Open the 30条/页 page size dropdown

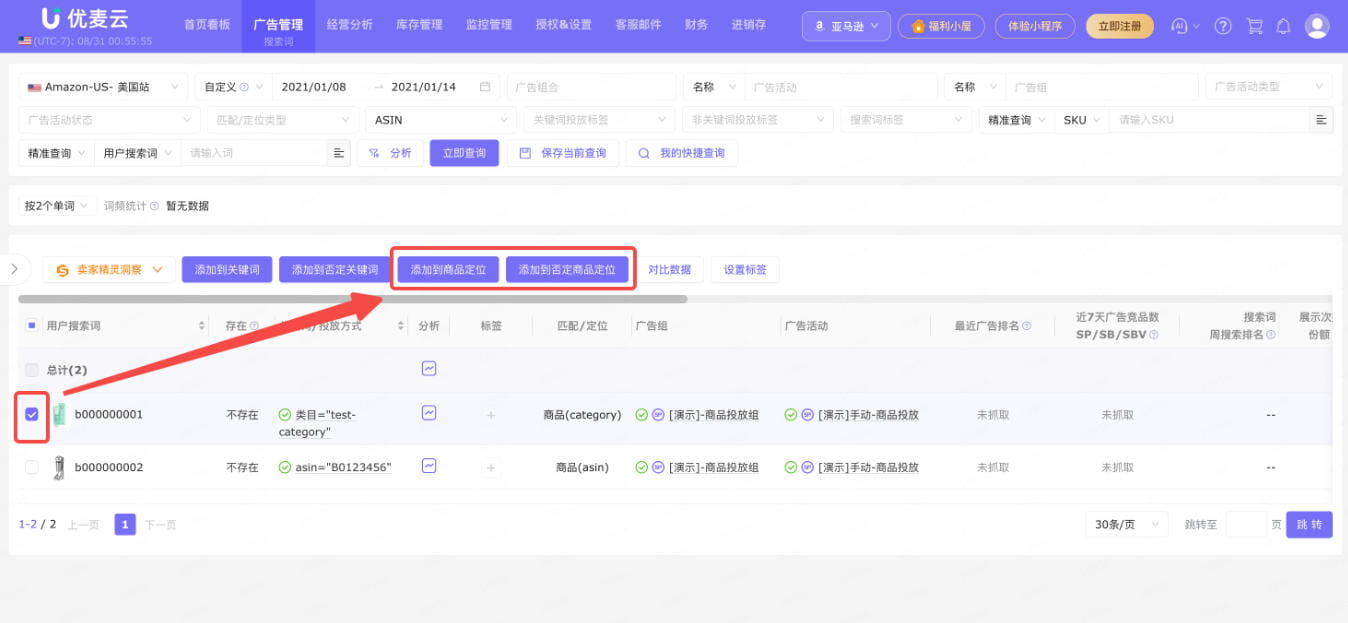(1126, 525)
